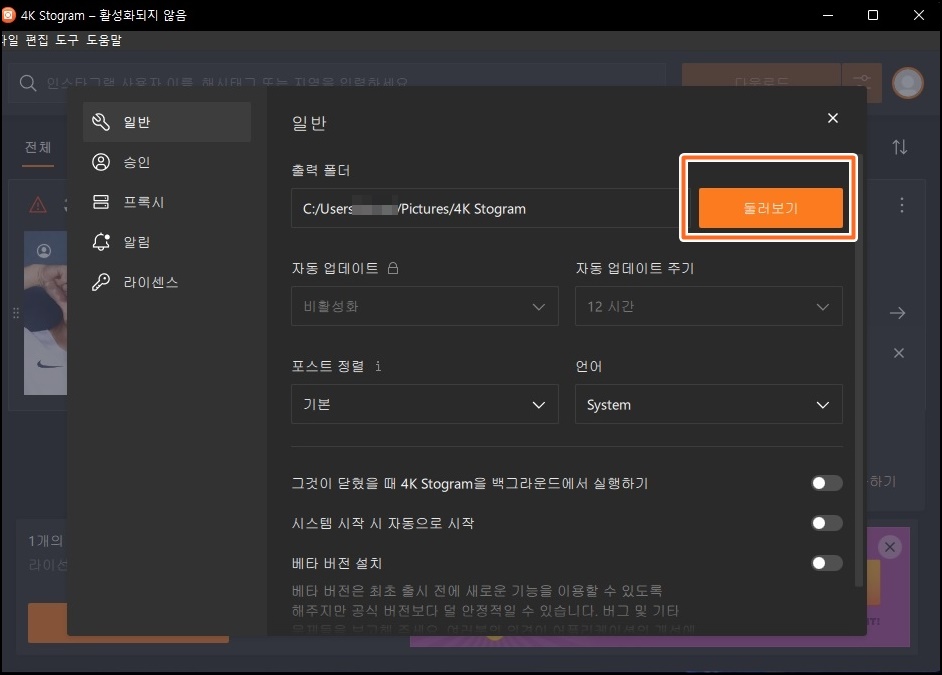Click the search magnifier icon

tap(28, 83)
